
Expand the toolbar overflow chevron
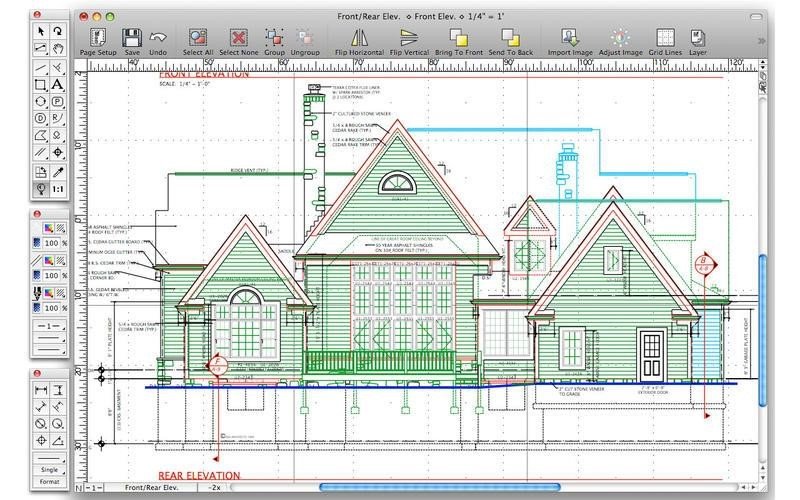[x=761, y=40]
